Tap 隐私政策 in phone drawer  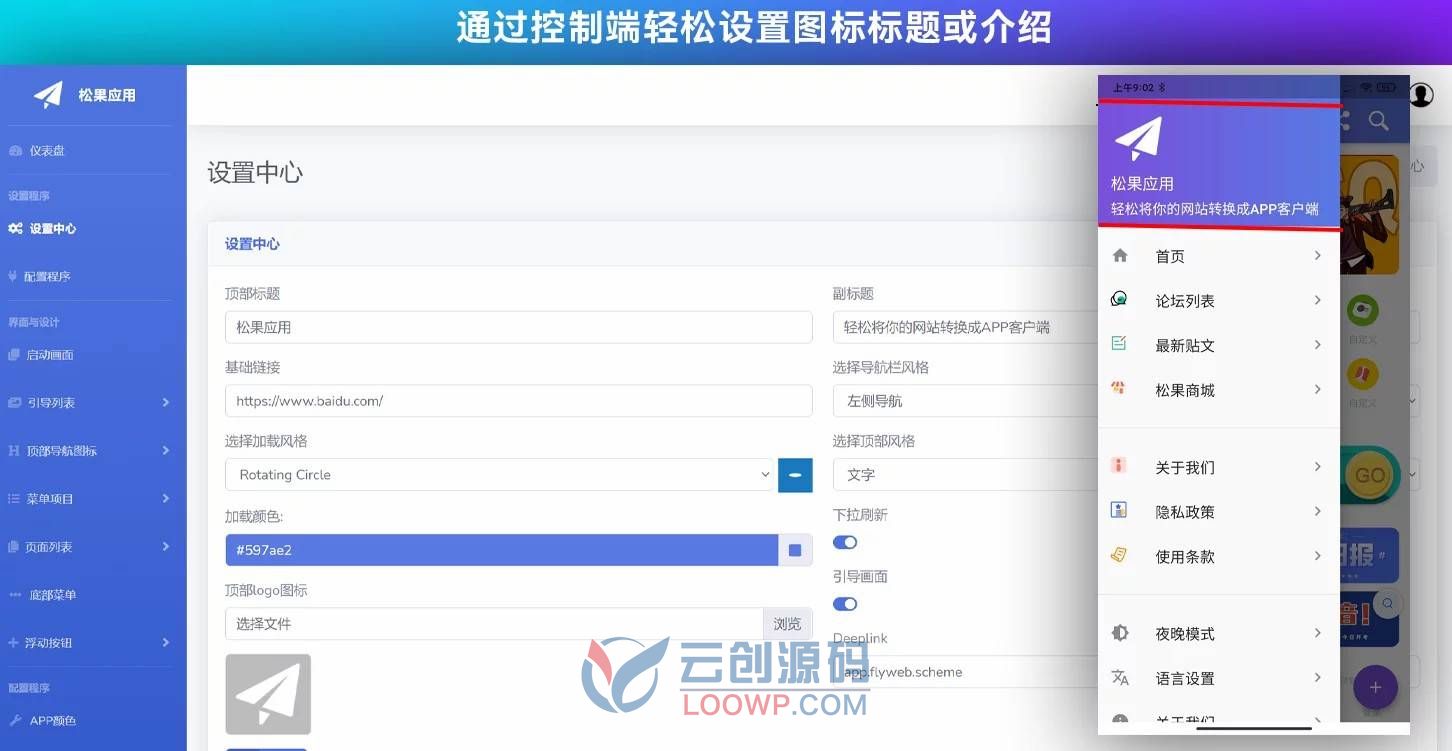(x=1185, y=512)
